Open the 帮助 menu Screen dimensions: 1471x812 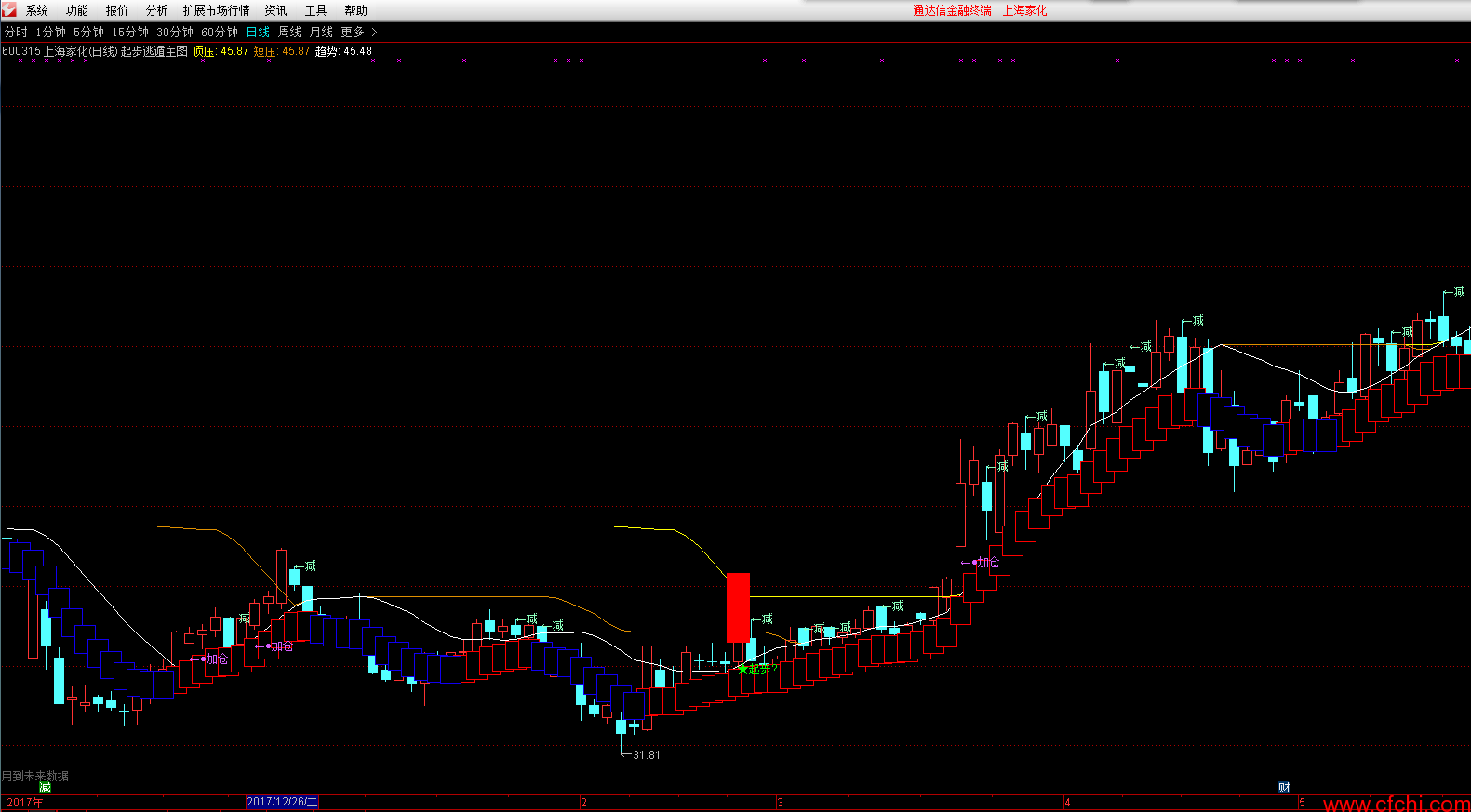[x=356, y=10]
